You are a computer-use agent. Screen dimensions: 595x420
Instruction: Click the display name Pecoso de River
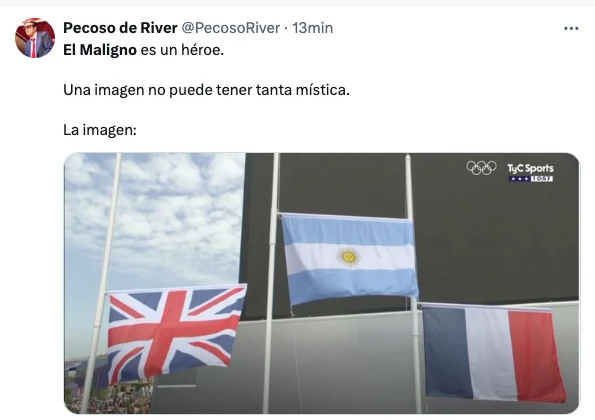pos(120,28)
